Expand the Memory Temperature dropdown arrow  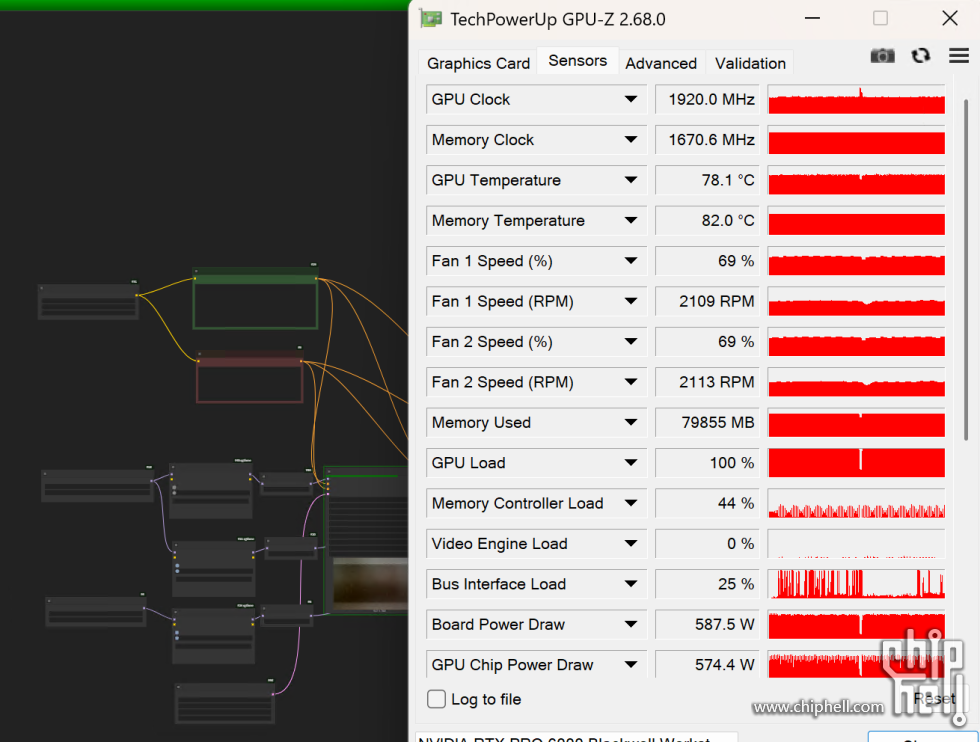631,221
